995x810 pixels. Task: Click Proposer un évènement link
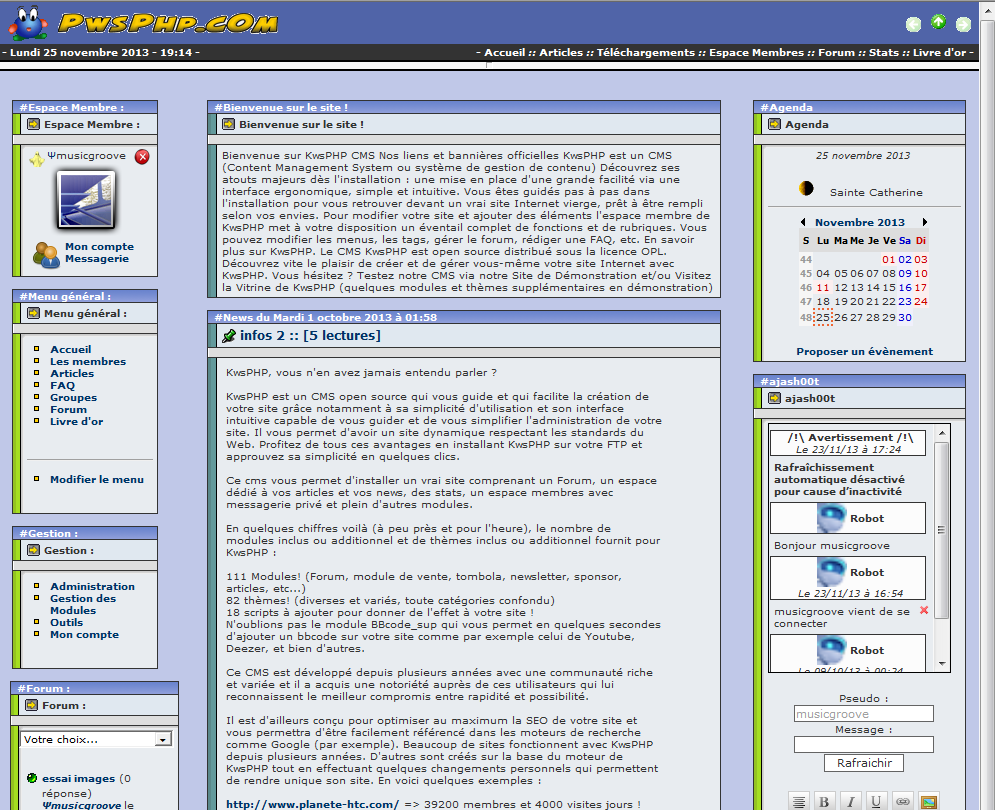coord(864,351)
